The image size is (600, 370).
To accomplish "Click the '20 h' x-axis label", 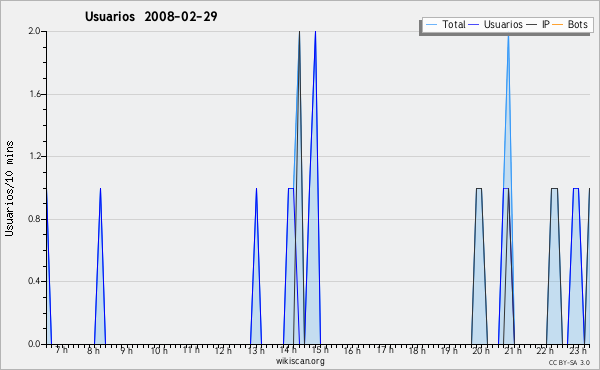I will coord(481,350).
